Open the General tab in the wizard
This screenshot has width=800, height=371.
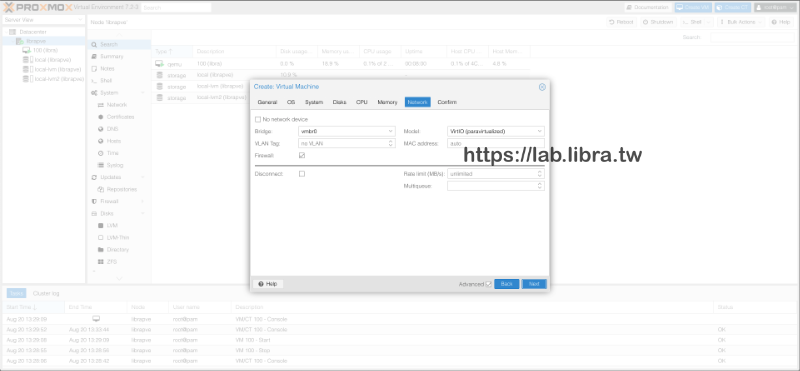(x=267, y=102)
